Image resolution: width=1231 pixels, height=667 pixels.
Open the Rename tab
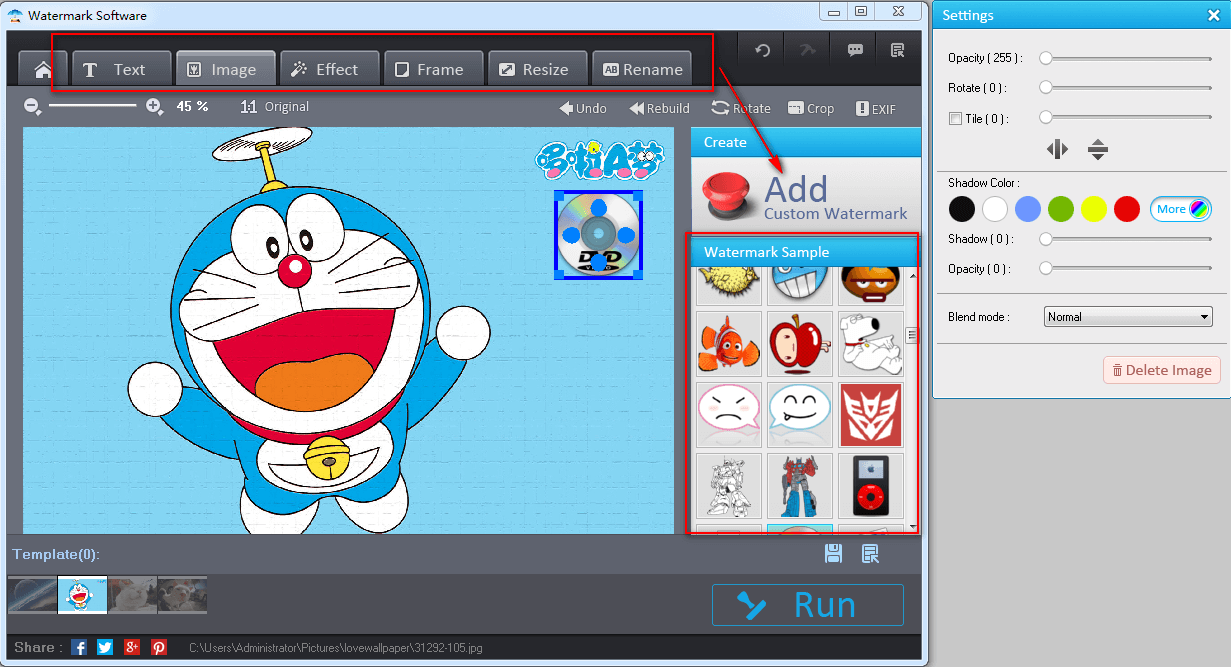(x=641, y=69)
